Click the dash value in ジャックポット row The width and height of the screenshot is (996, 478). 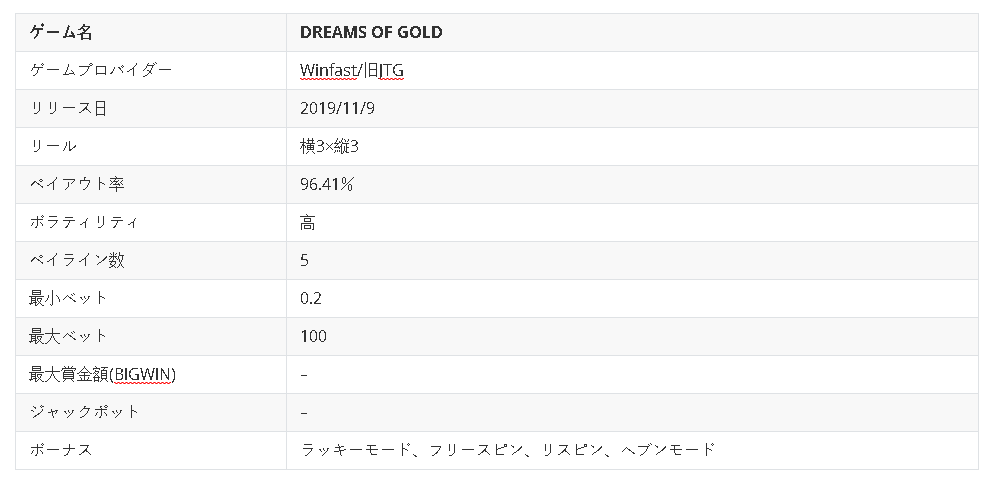(304, 412)
